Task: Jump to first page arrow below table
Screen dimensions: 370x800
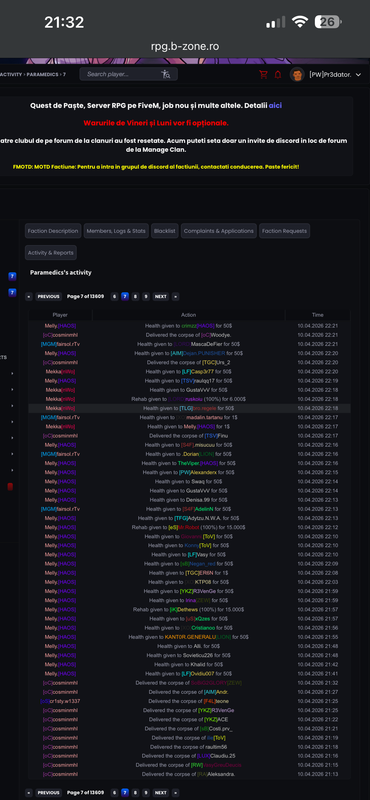Action: pyautogui.click(x=29, y=792)
